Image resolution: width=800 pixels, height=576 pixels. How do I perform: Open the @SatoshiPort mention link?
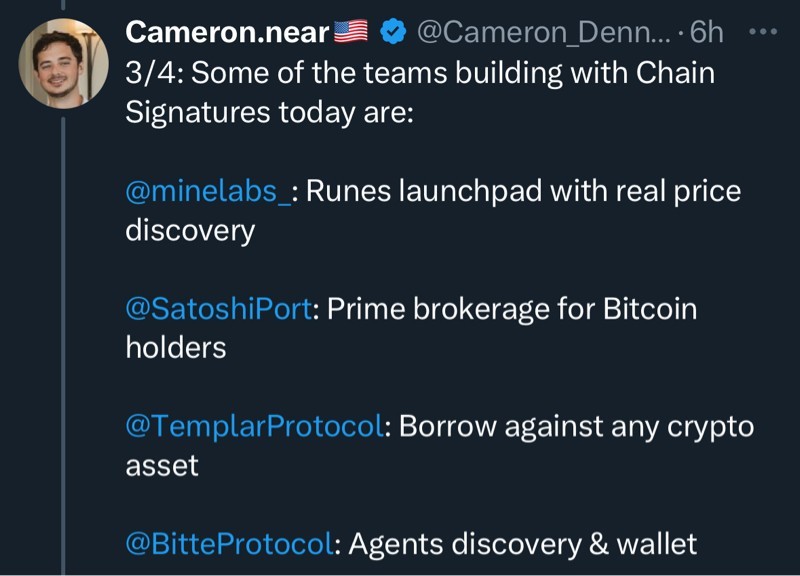pyautogui.click(x=219, y=308)
